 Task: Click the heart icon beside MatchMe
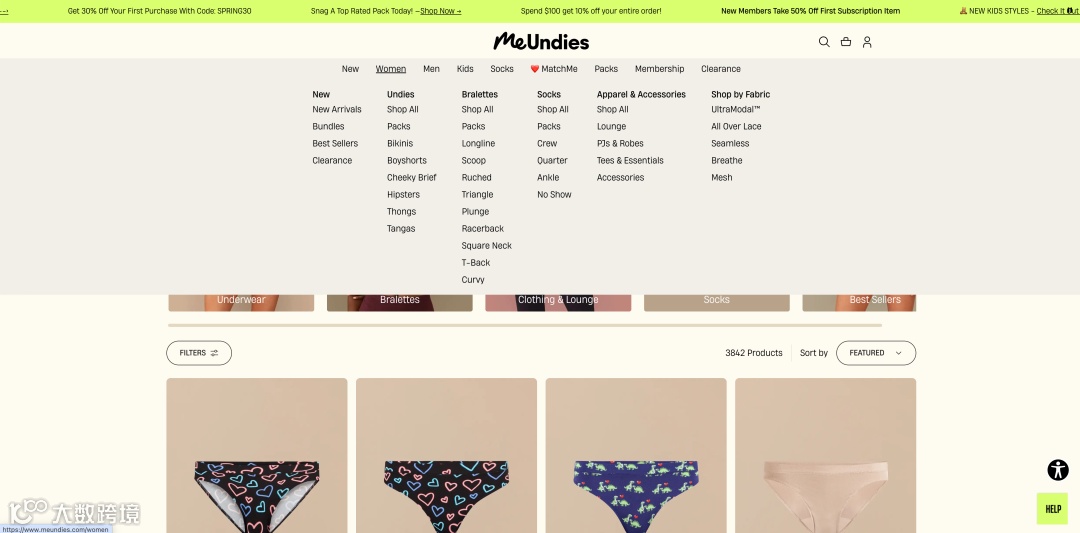(534, 69)
